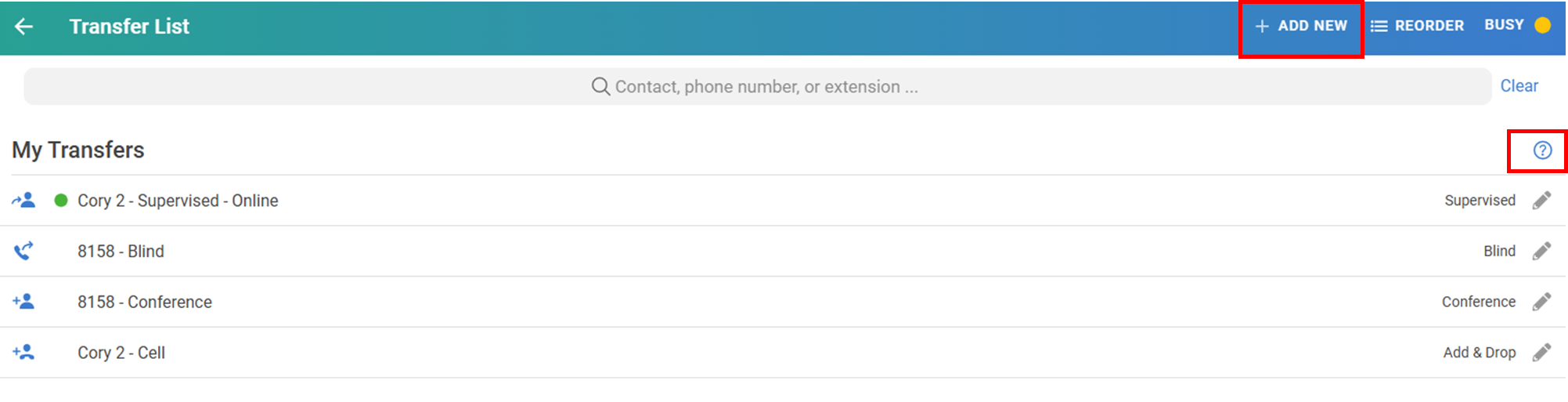This screenshot has height=402, width=1568.
Task: Edit the Cory 2 Supervised transfer
Action: tap(1541, 201)
